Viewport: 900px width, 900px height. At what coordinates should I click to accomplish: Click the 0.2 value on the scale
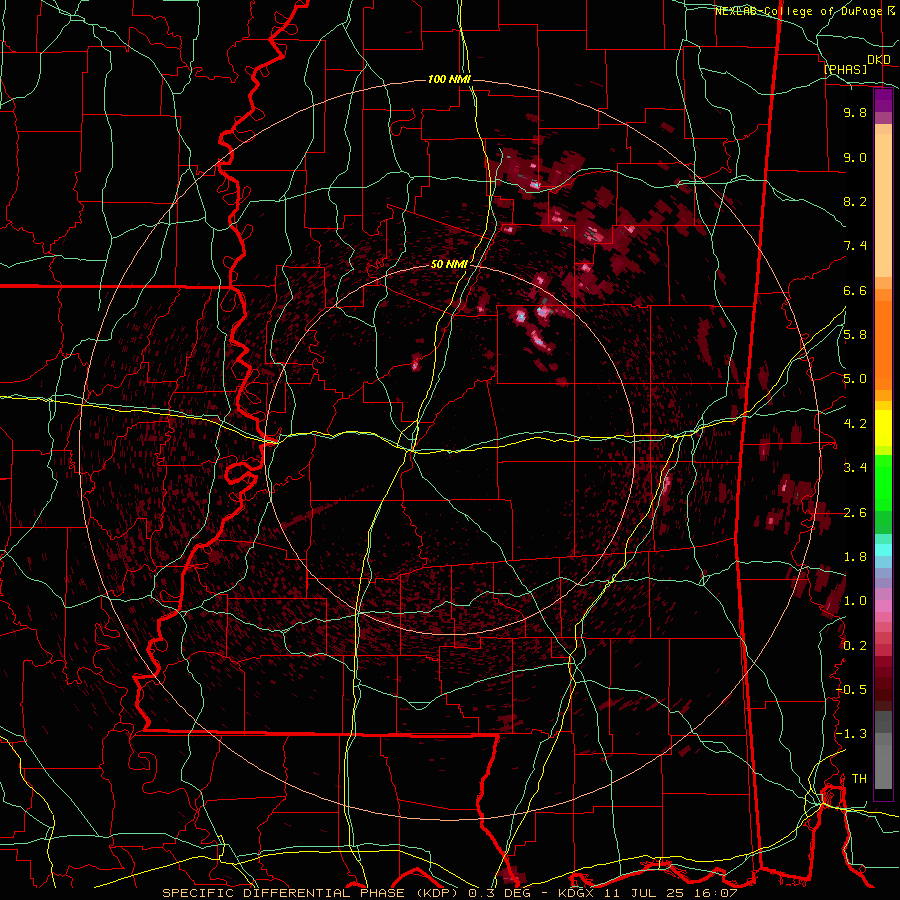click(x=855, y=646)
